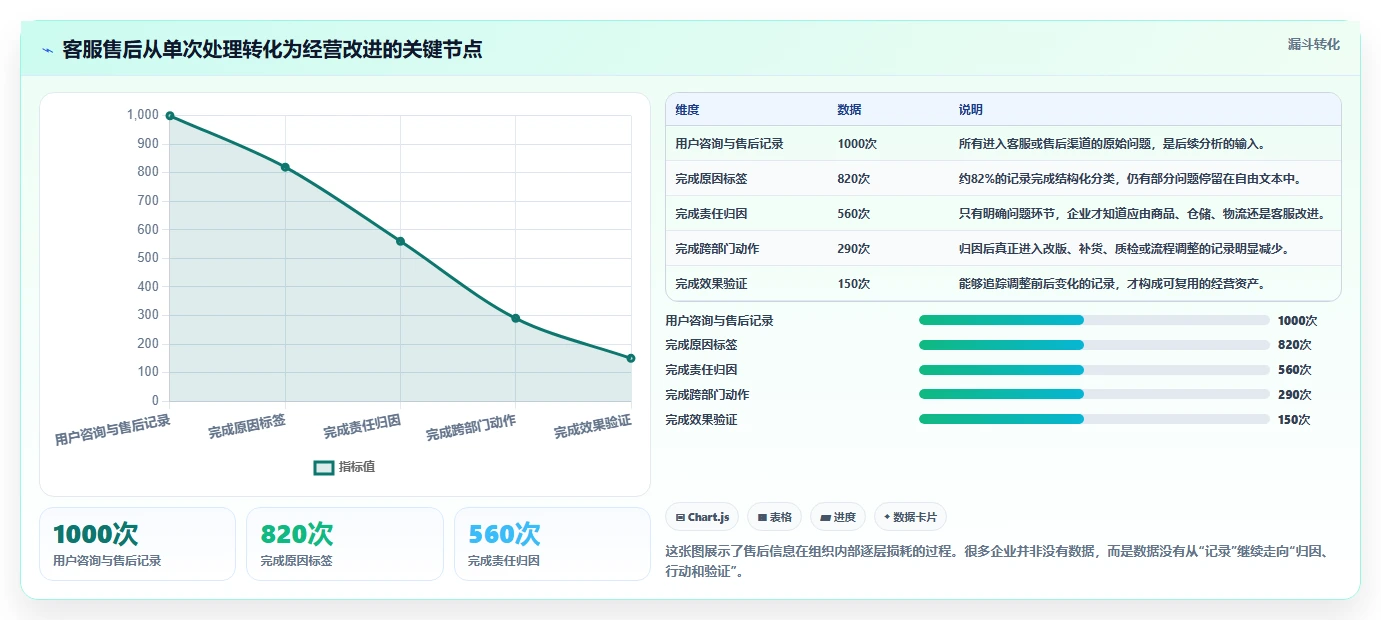Click the 完成责任归因 progress row label

(x=701, y=370)
